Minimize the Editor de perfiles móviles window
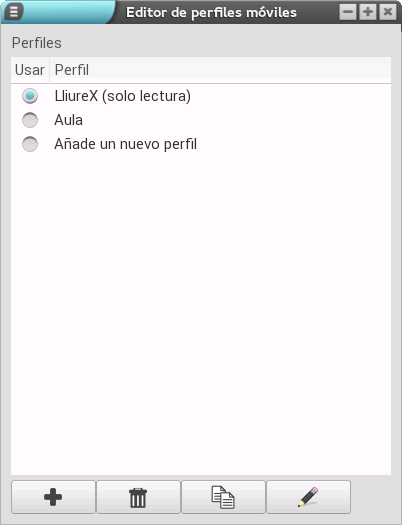The width and height of the screenshot is (402, 525). coord(347,12)
